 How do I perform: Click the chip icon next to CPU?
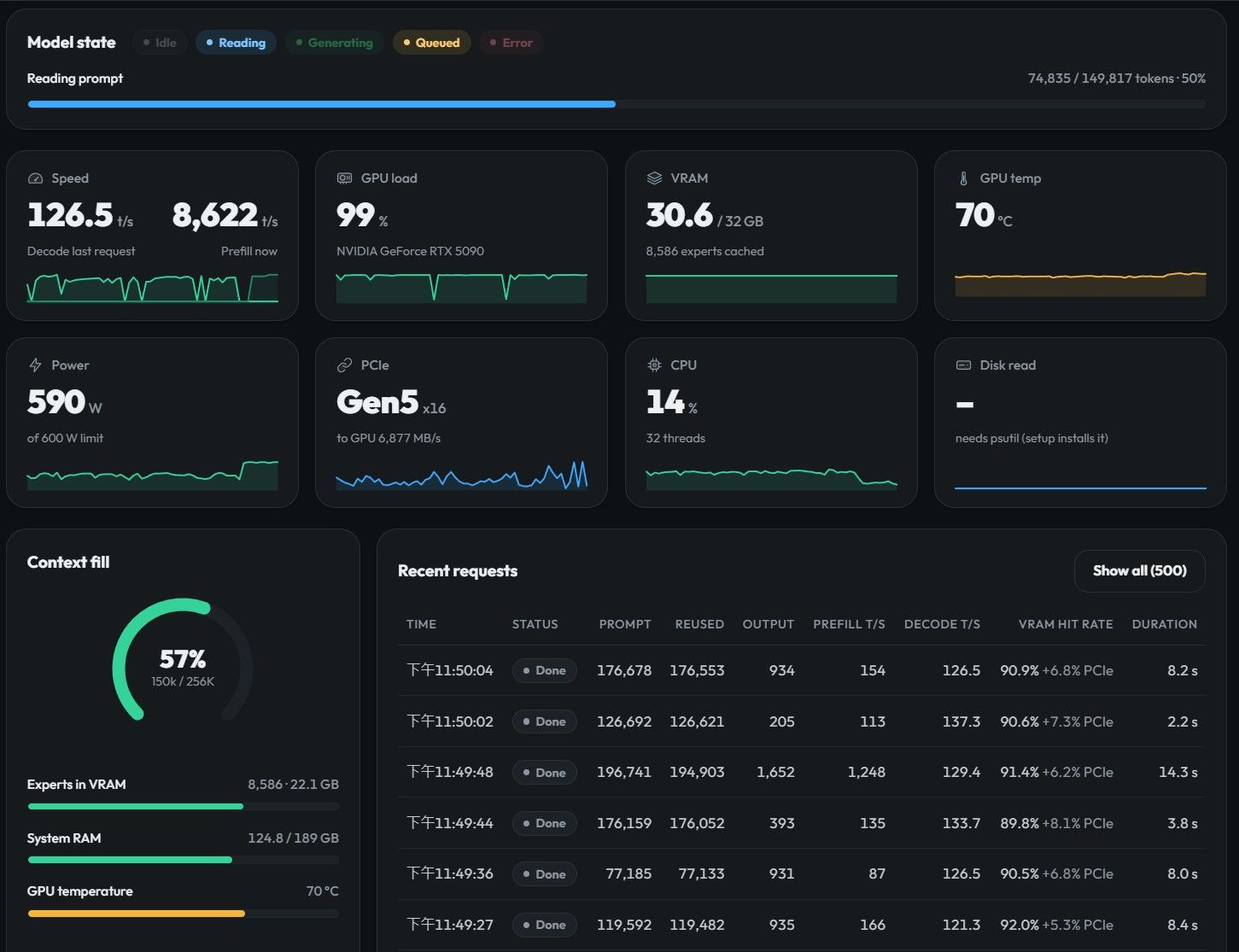tap(654, 365)
